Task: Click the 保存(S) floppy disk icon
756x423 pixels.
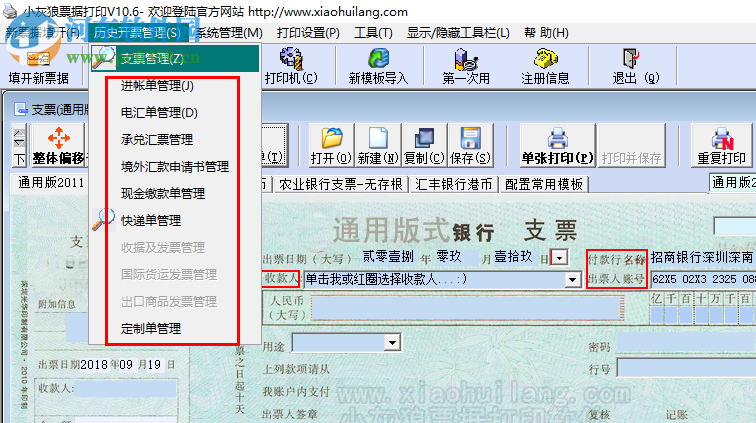Action: click(x=470, y=138)
